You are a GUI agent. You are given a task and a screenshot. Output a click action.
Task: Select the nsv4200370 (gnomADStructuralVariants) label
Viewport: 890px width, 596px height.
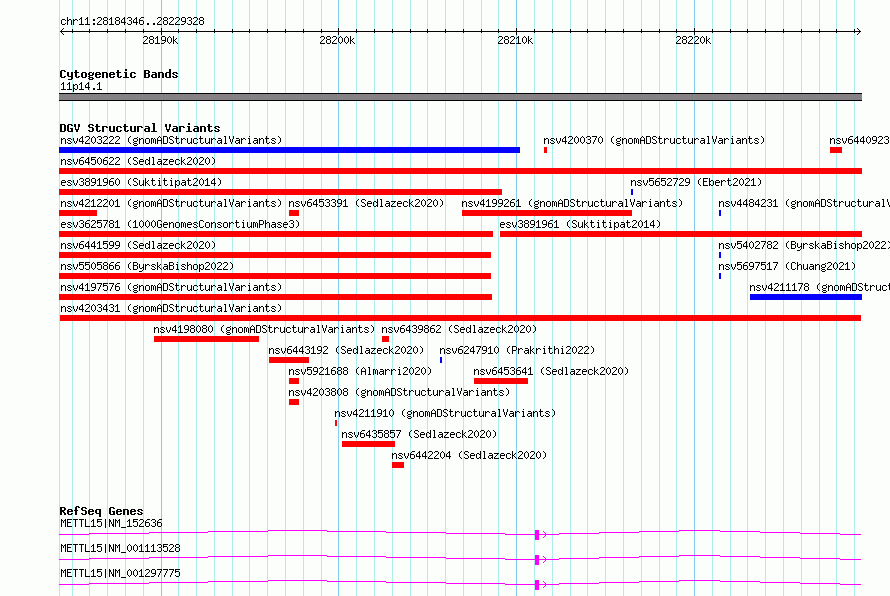[654, 140]
